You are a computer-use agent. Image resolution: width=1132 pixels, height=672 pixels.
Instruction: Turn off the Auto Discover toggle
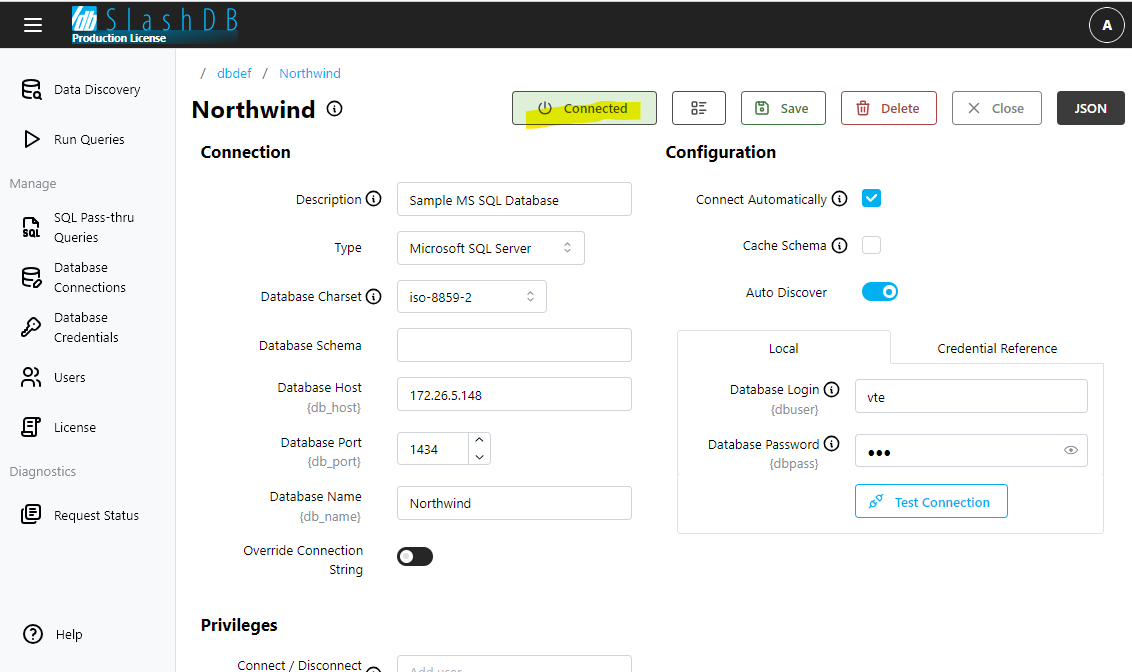(x=880, y=292)
